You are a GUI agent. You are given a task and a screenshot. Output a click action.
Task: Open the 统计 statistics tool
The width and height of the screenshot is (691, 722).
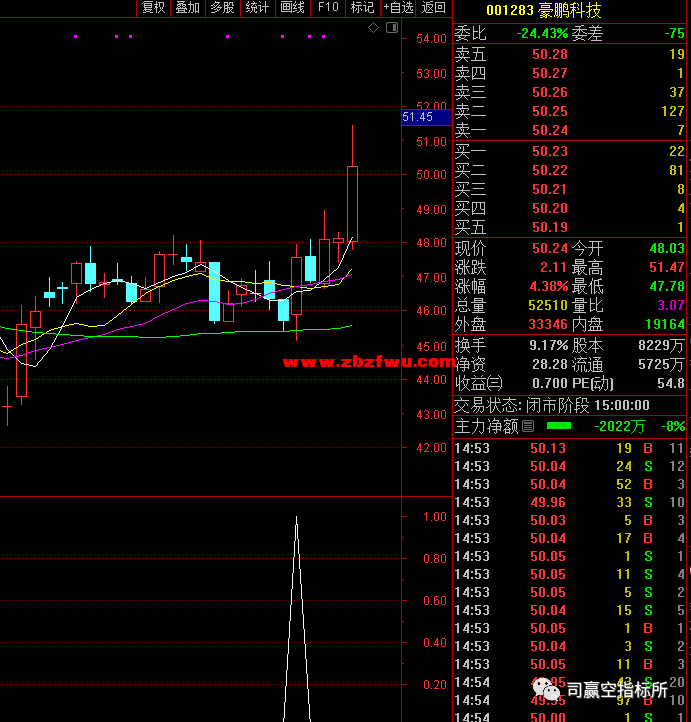pos(258,8)
